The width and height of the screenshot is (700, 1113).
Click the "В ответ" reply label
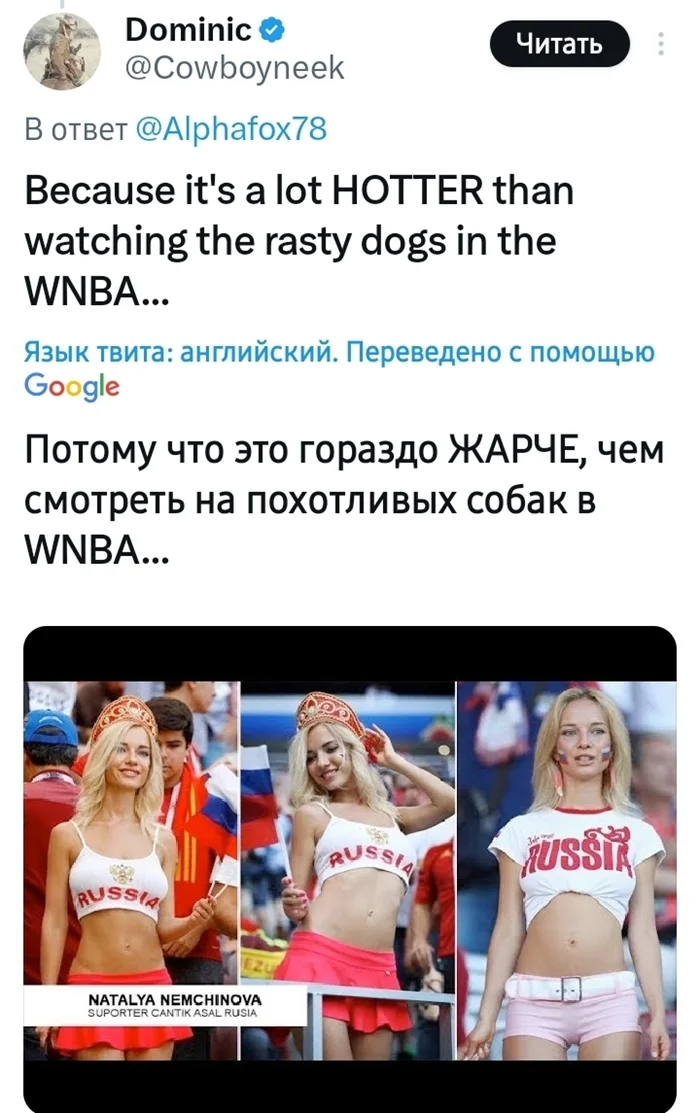click(76, 130)
